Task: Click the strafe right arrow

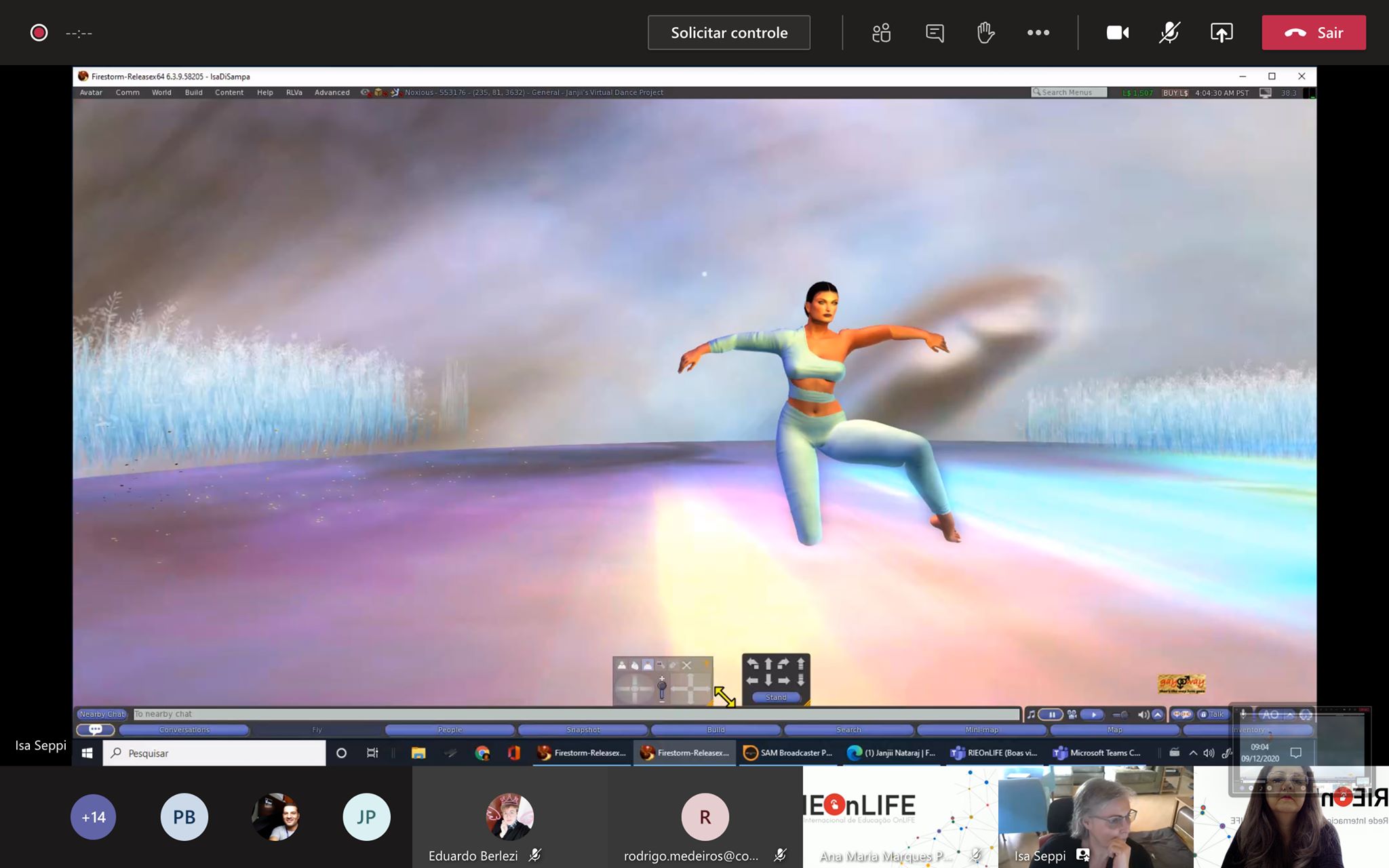Action: (784, 680)
